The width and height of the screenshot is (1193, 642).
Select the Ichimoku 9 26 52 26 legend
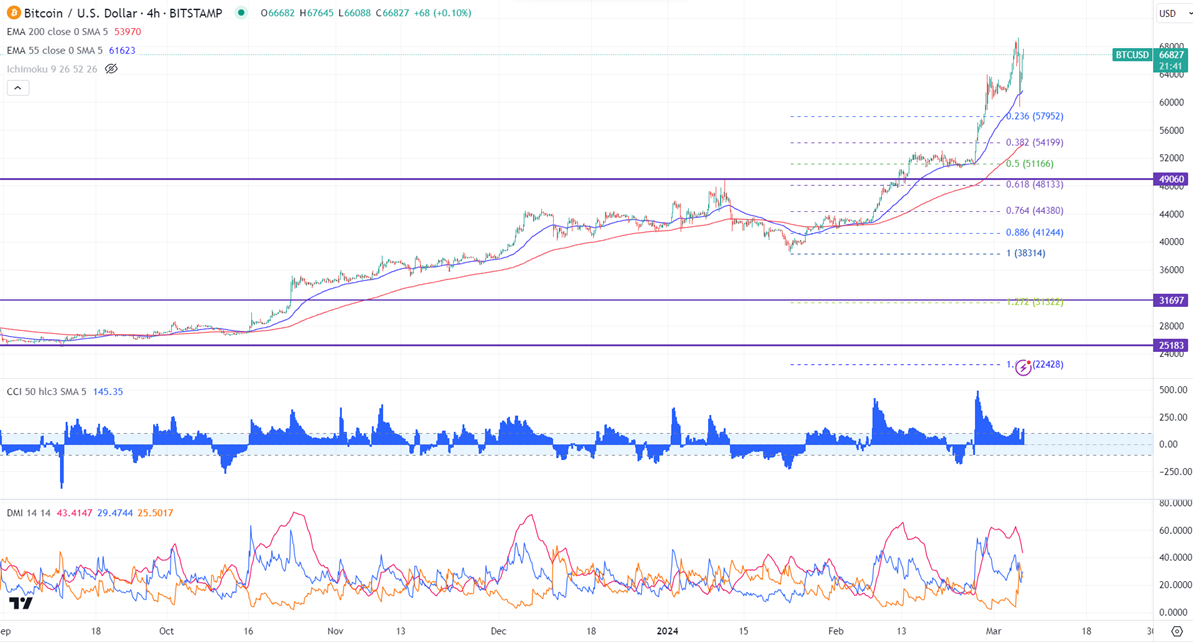pos(52,68)
